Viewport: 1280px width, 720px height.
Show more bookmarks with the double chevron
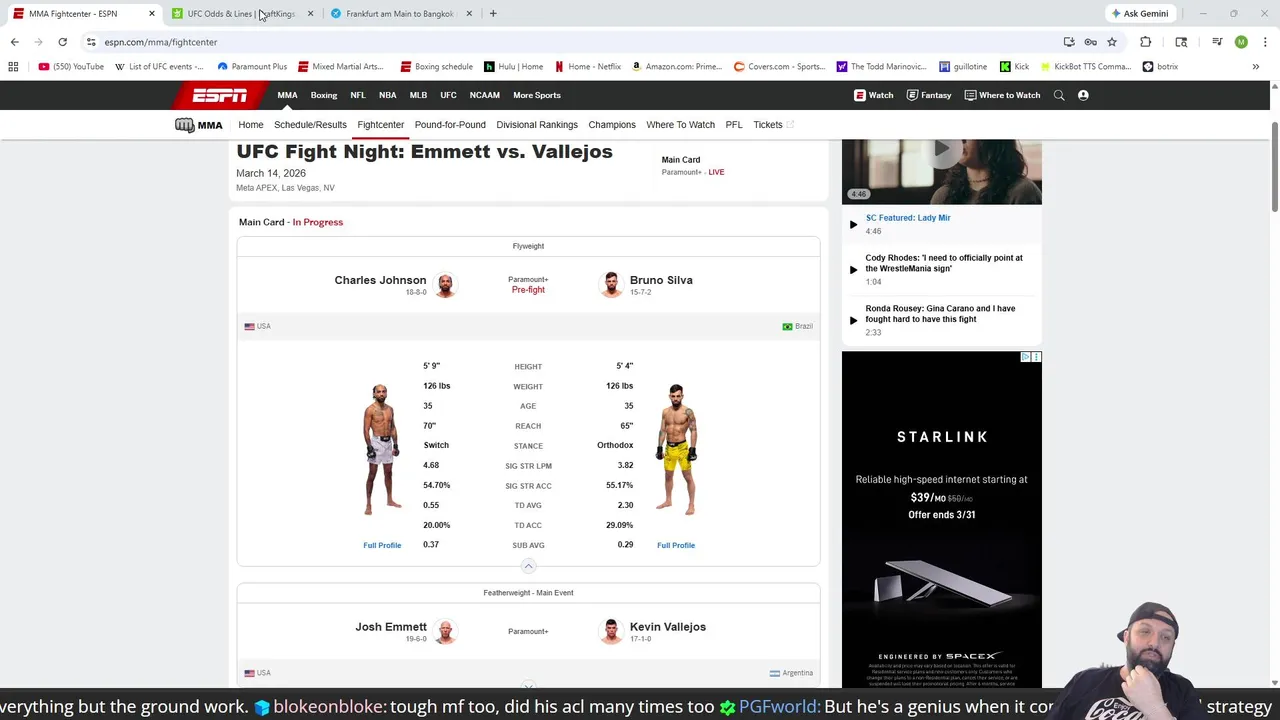1256,67
